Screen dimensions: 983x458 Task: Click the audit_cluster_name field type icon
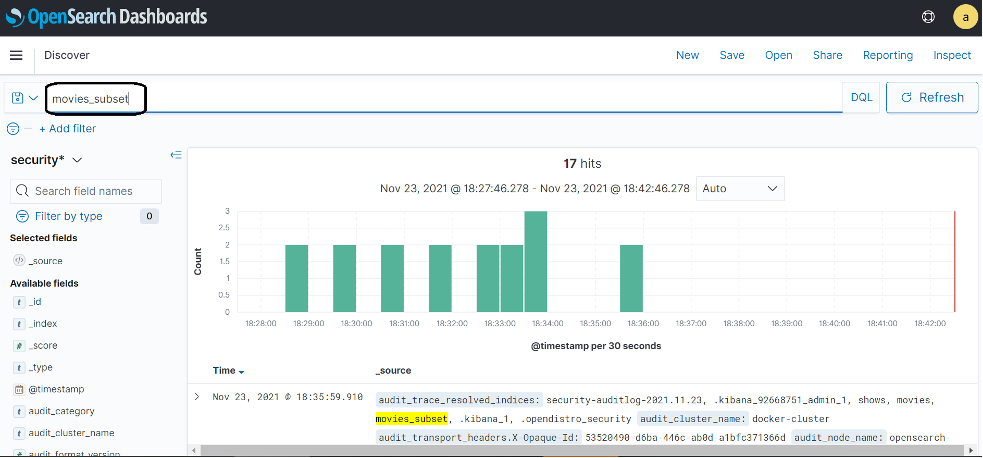pyautogui.click(x=19, y=434)
